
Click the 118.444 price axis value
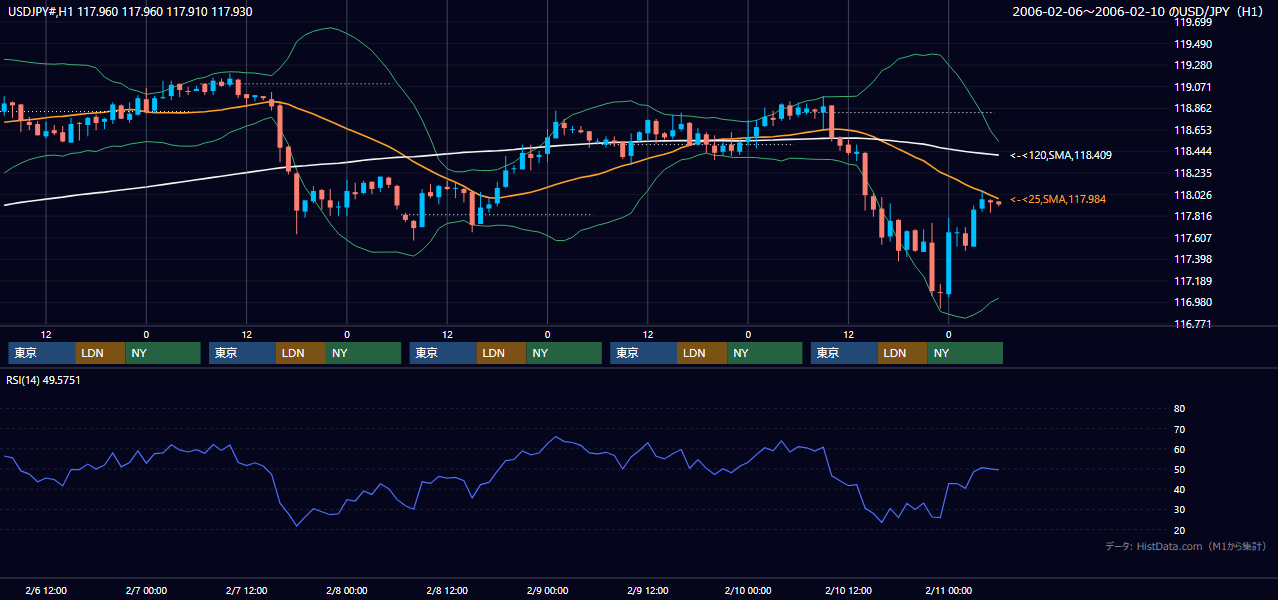point(1192,152)
